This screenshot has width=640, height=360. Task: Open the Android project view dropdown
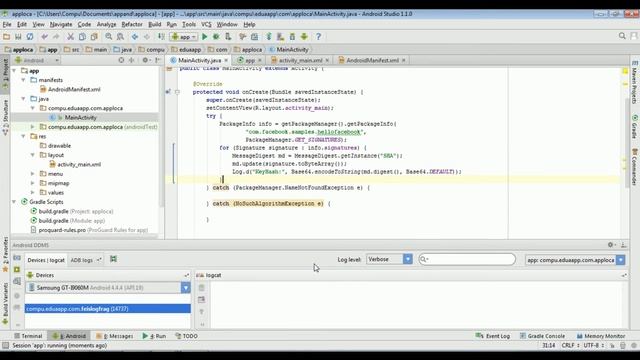37,60
